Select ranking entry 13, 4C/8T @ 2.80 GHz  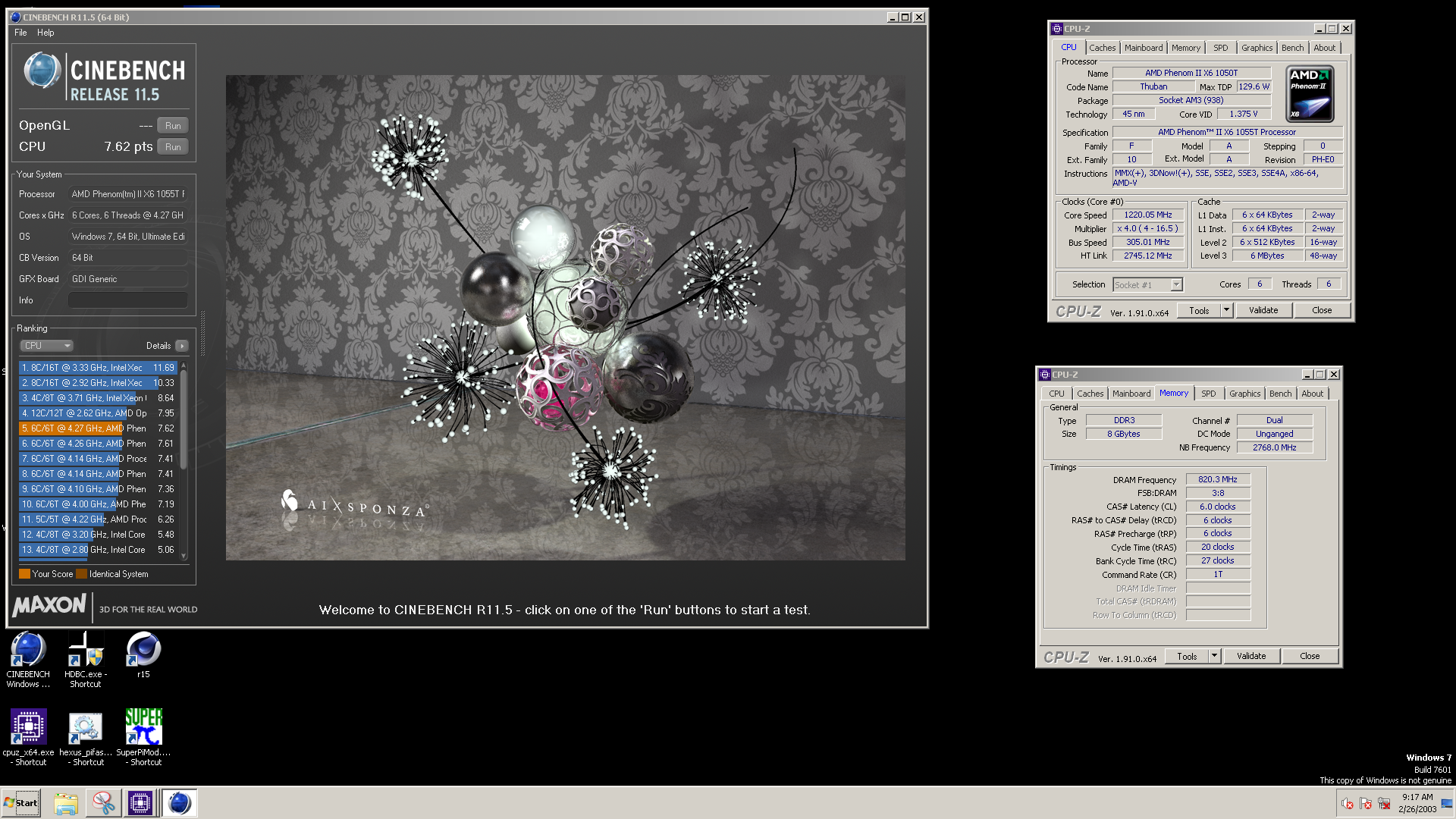click(x=98, y=550)
